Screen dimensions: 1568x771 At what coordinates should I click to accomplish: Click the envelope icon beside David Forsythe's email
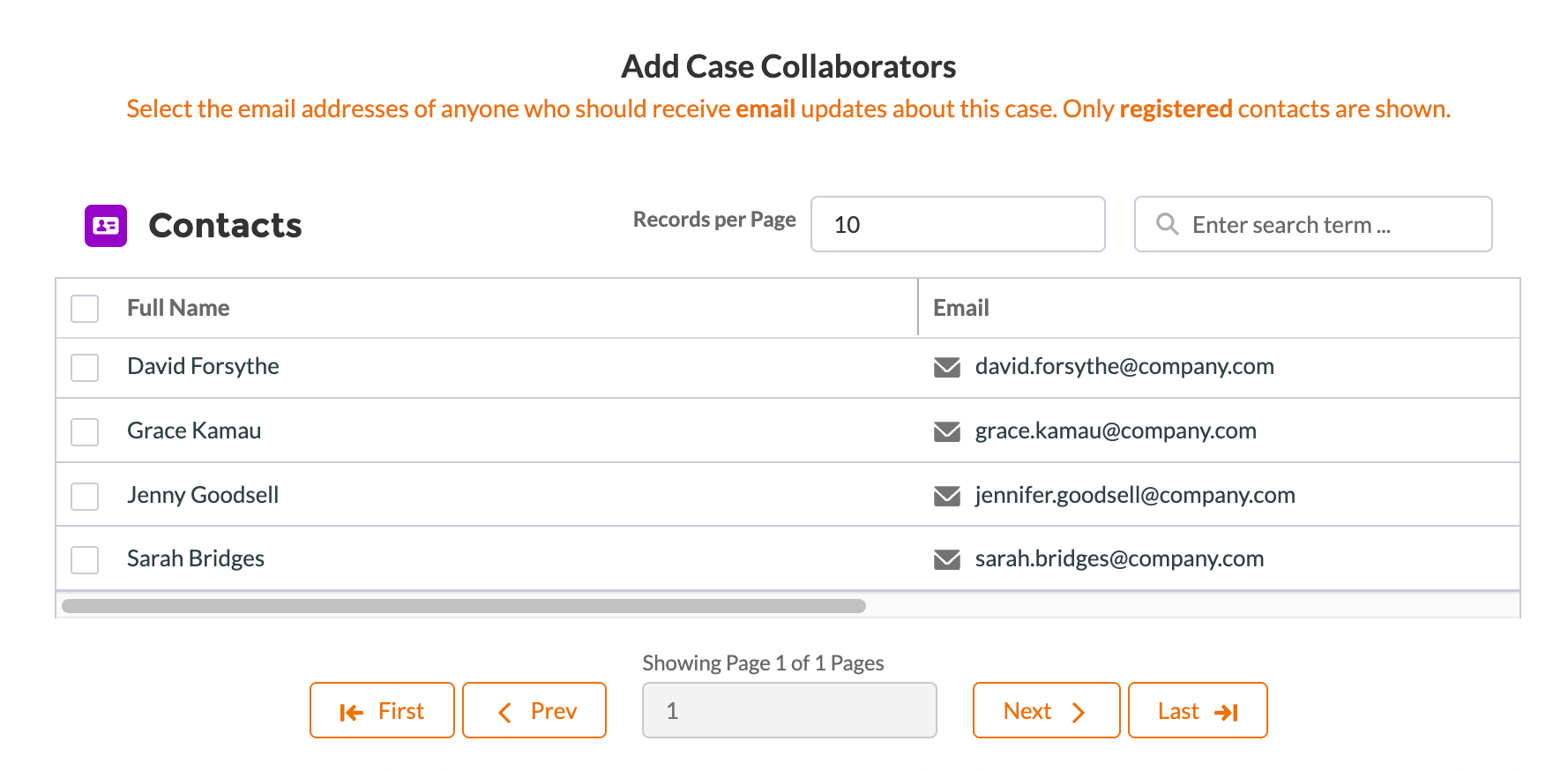(947, 367)
